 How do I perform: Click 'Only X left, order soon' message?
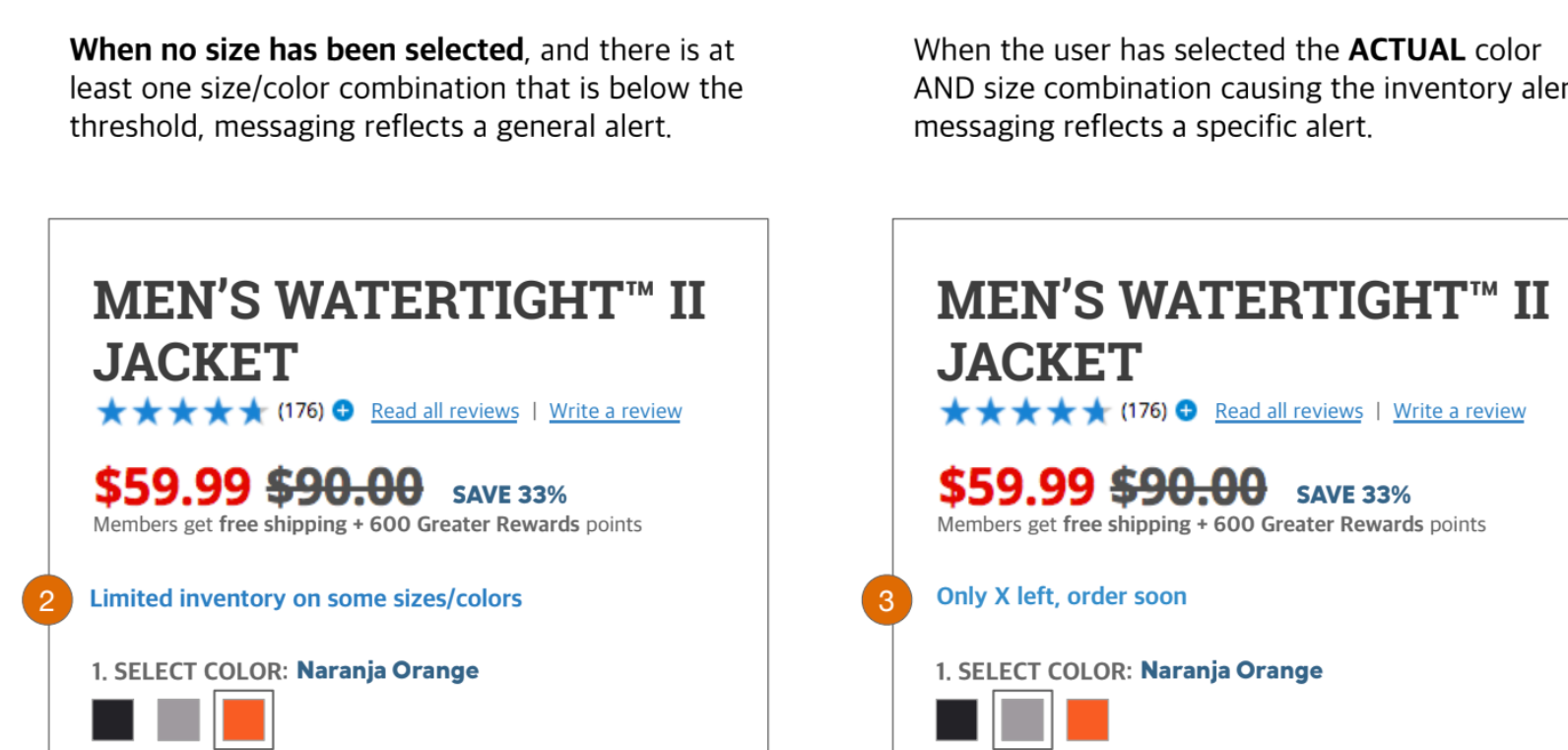coord(1062,596)
